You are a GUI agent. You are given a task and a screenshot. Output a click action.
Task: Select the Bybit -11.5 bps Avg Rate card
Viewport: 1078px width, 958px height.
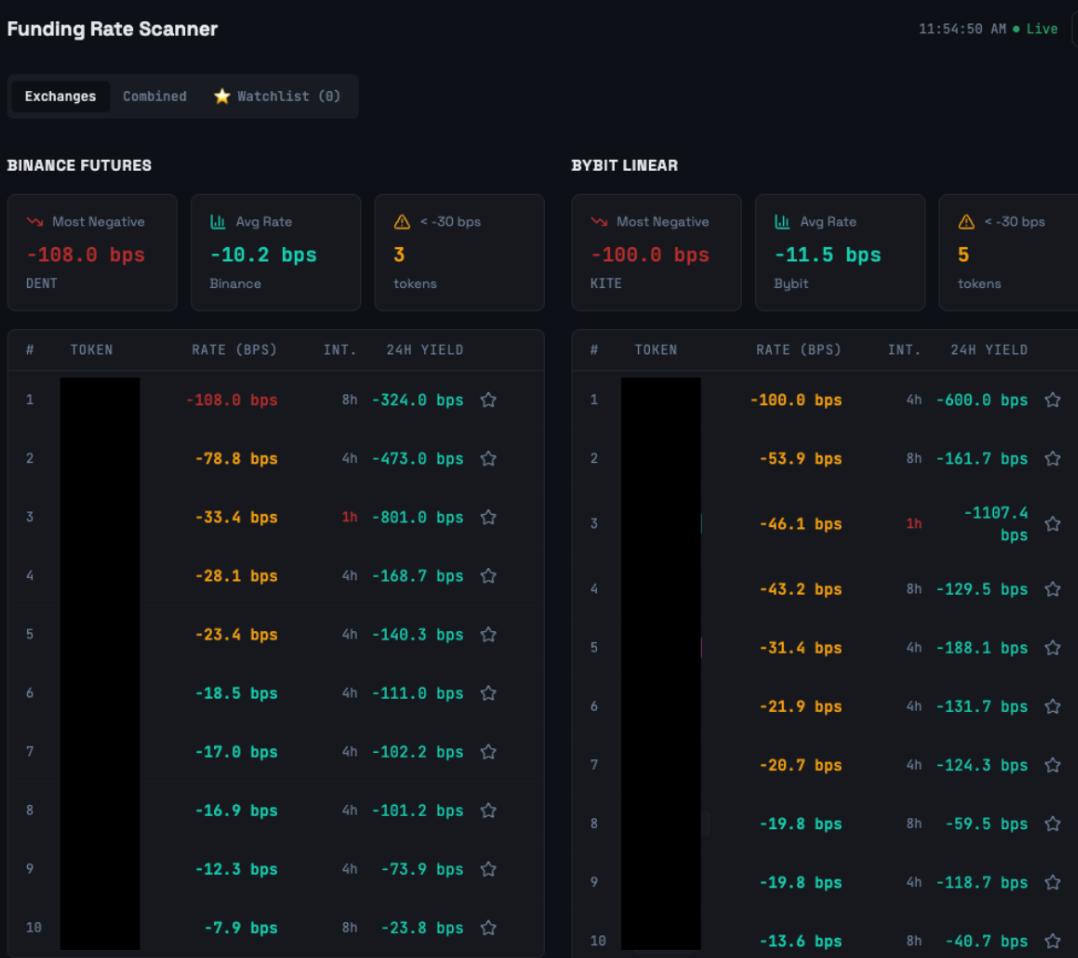pos(840,252)
